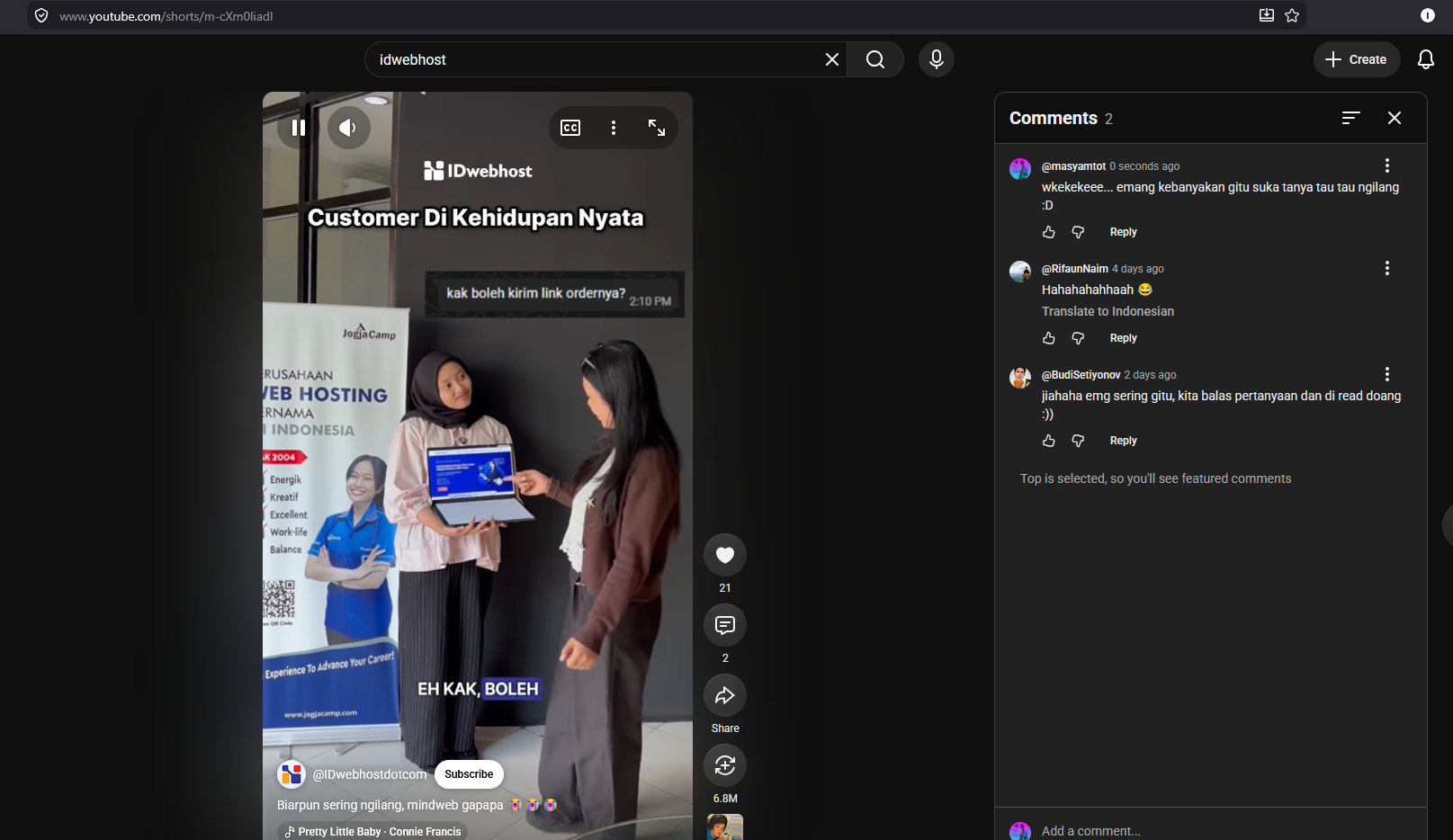Bookmark this page with the star
Screen dimensions: 1453x840
[1292, 15]
